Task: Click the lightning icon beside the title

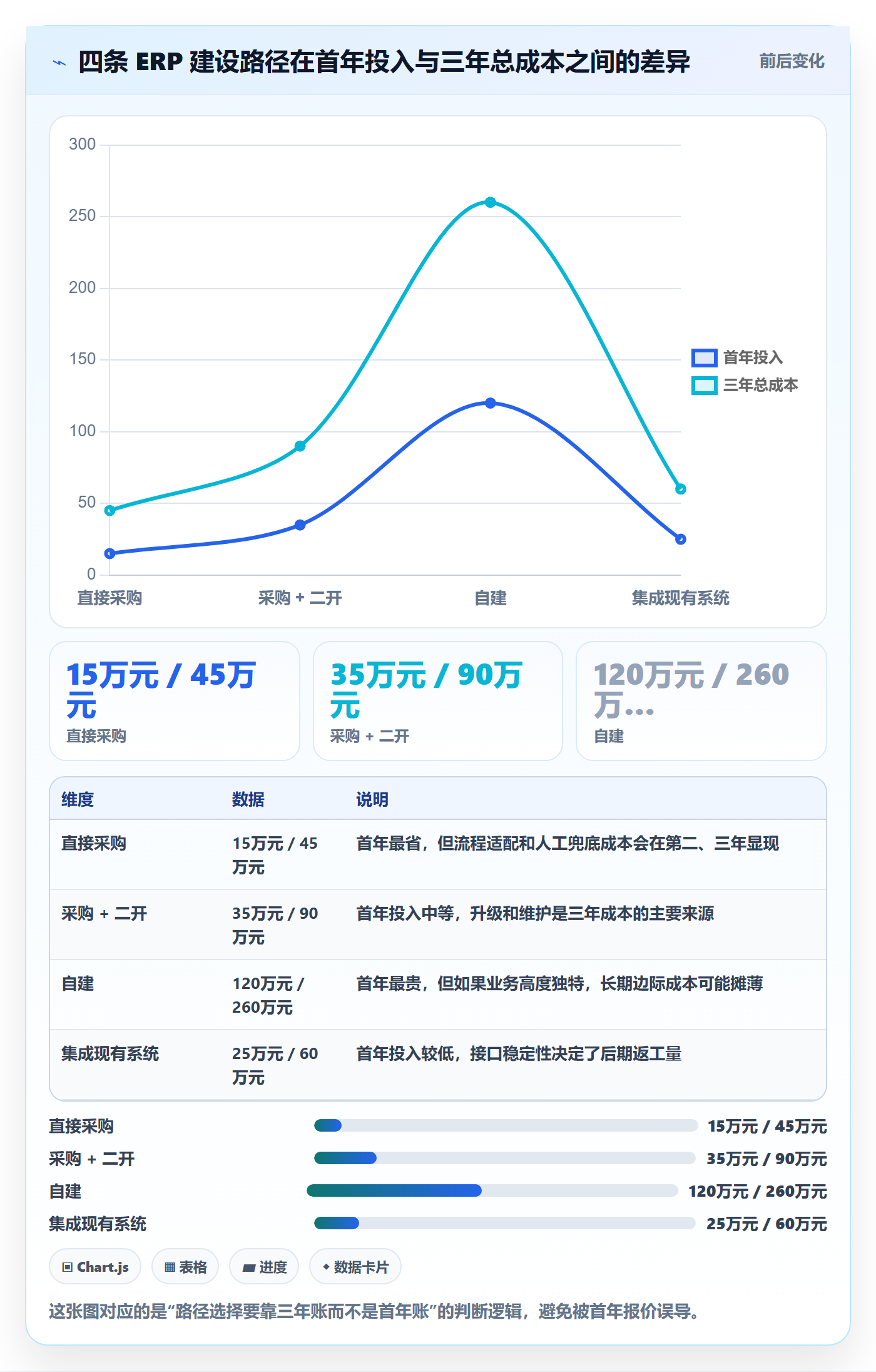Action: click(59, 63)
